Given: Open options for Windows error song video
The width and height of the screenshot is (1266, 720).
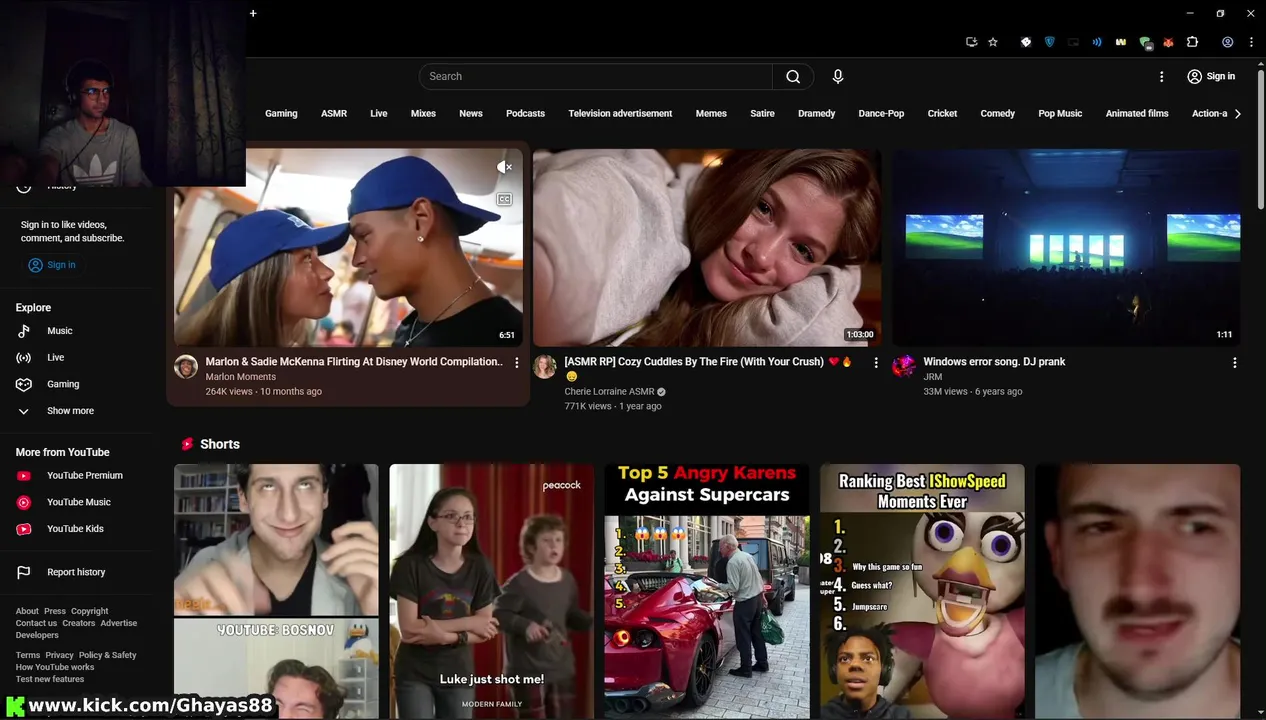Looking at the screenshot, I should (x=1235, y=362).
